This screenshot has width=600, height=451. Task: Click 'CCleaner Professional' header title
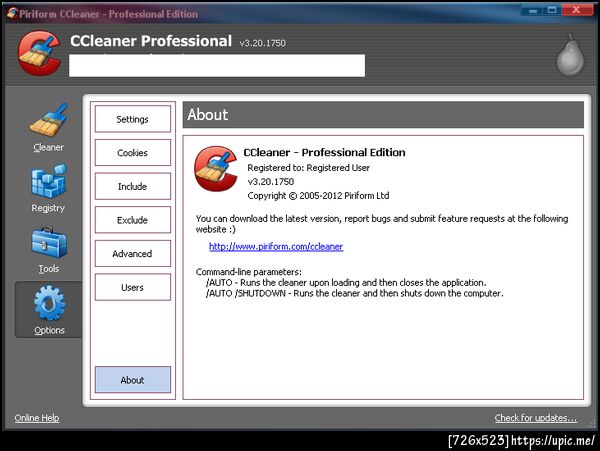click(x=151, y=41)
